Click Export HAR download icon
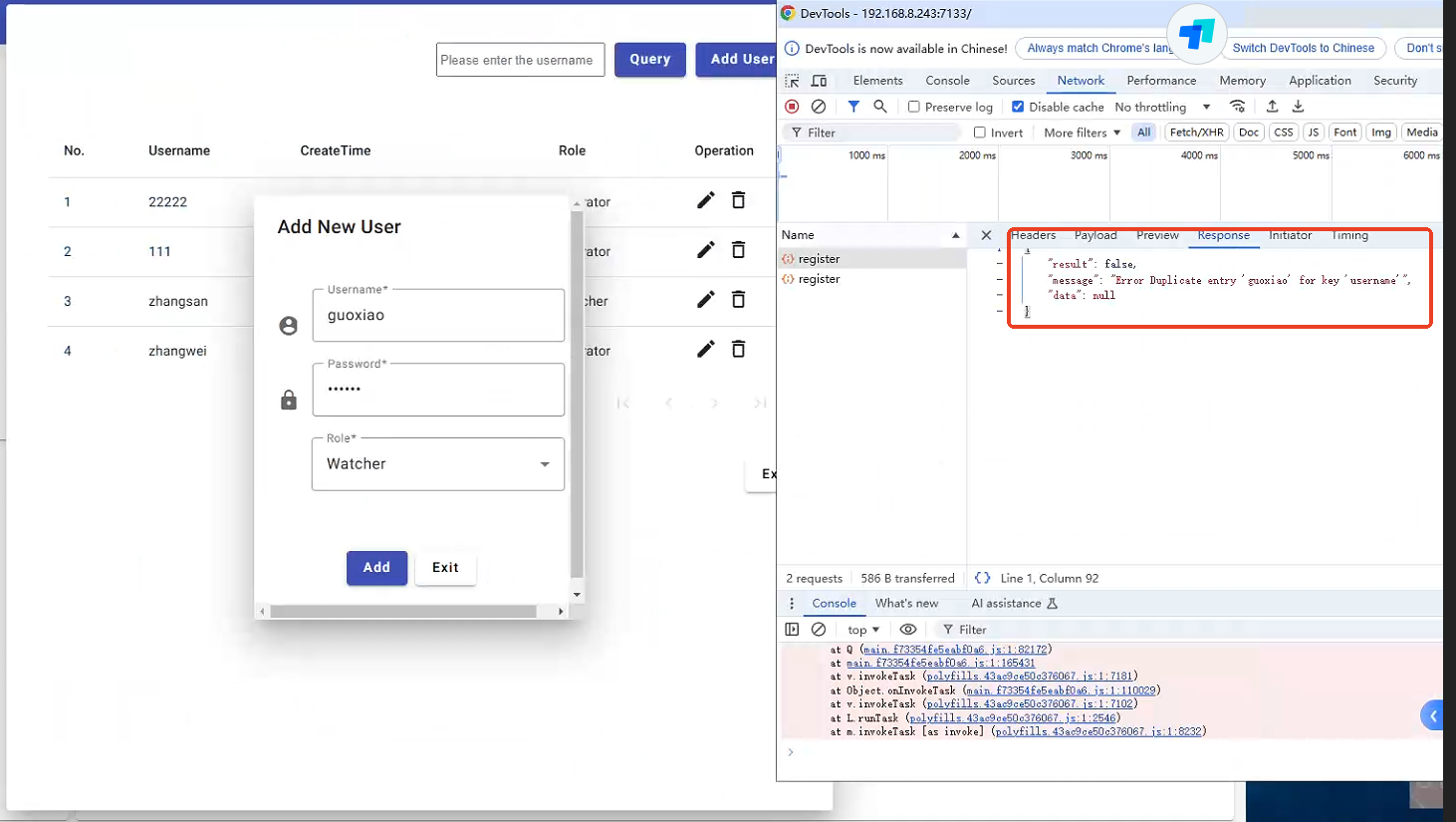Viewport: 1456px width, 822px height. [1298, 107]
